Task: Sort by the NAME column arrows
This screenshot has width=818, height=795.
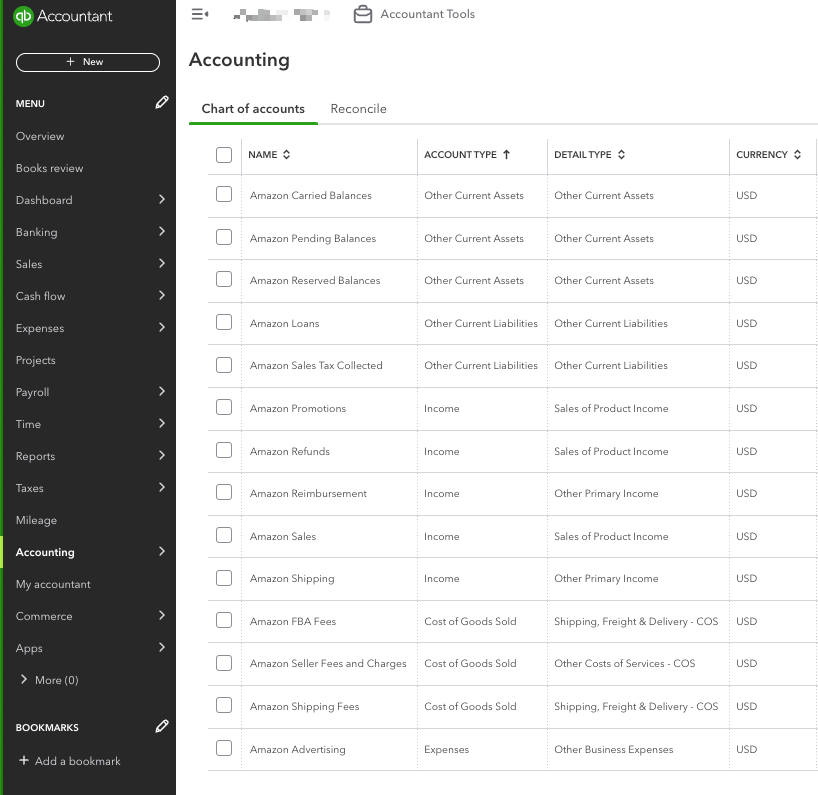Action: [286, 154]
